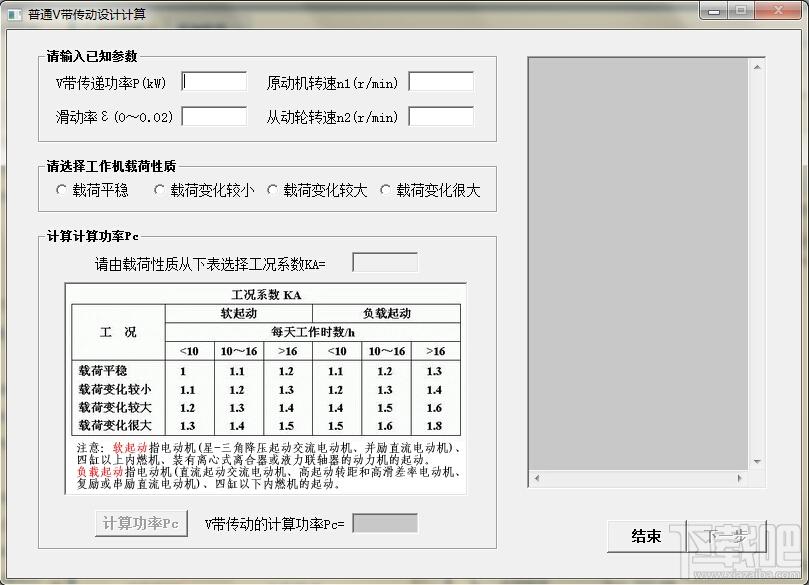Close the V带传动设计计算 window
Screen dimensions: 809x585
(778, 10)
